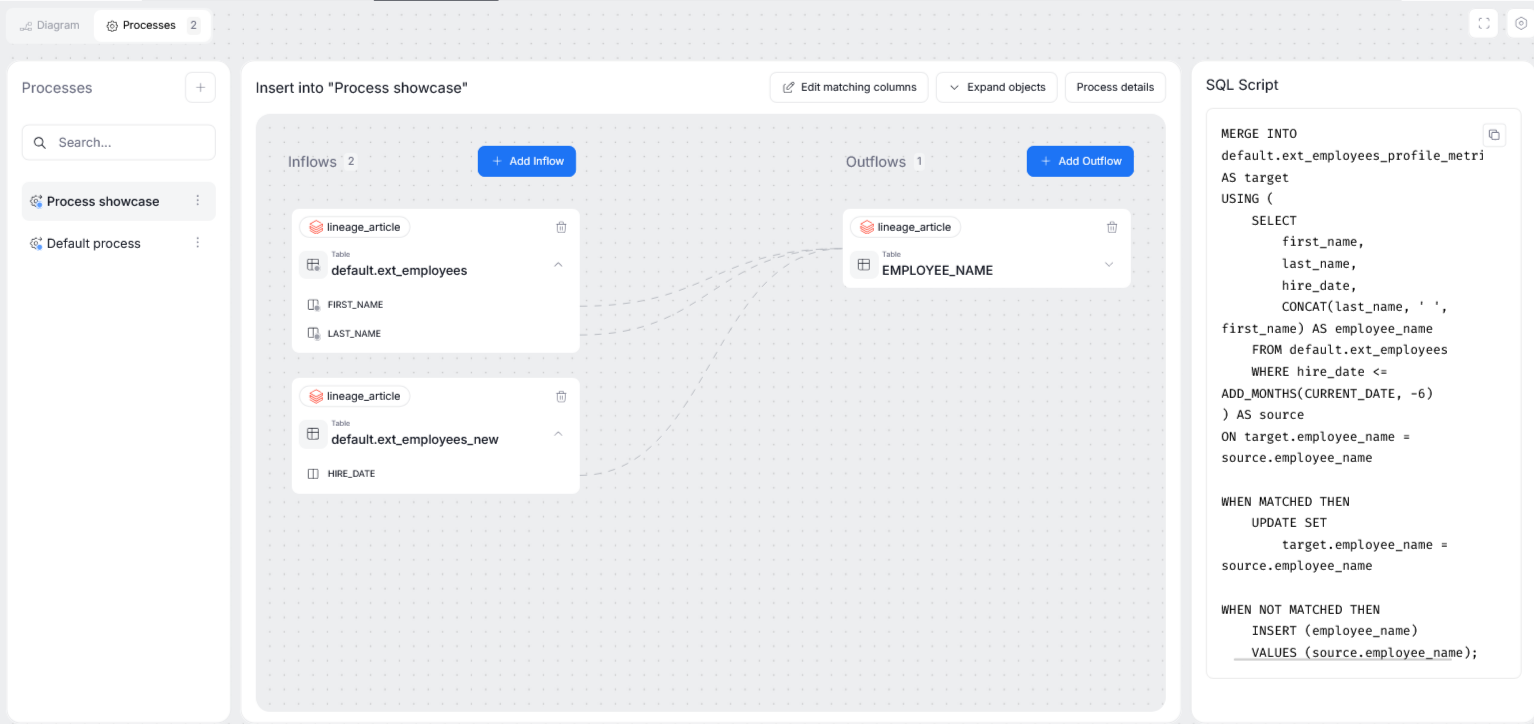Click table icon of default.ext_employees
This screenshot has width=1534, height=724.
pyautogui.click(x=313, y=265)
